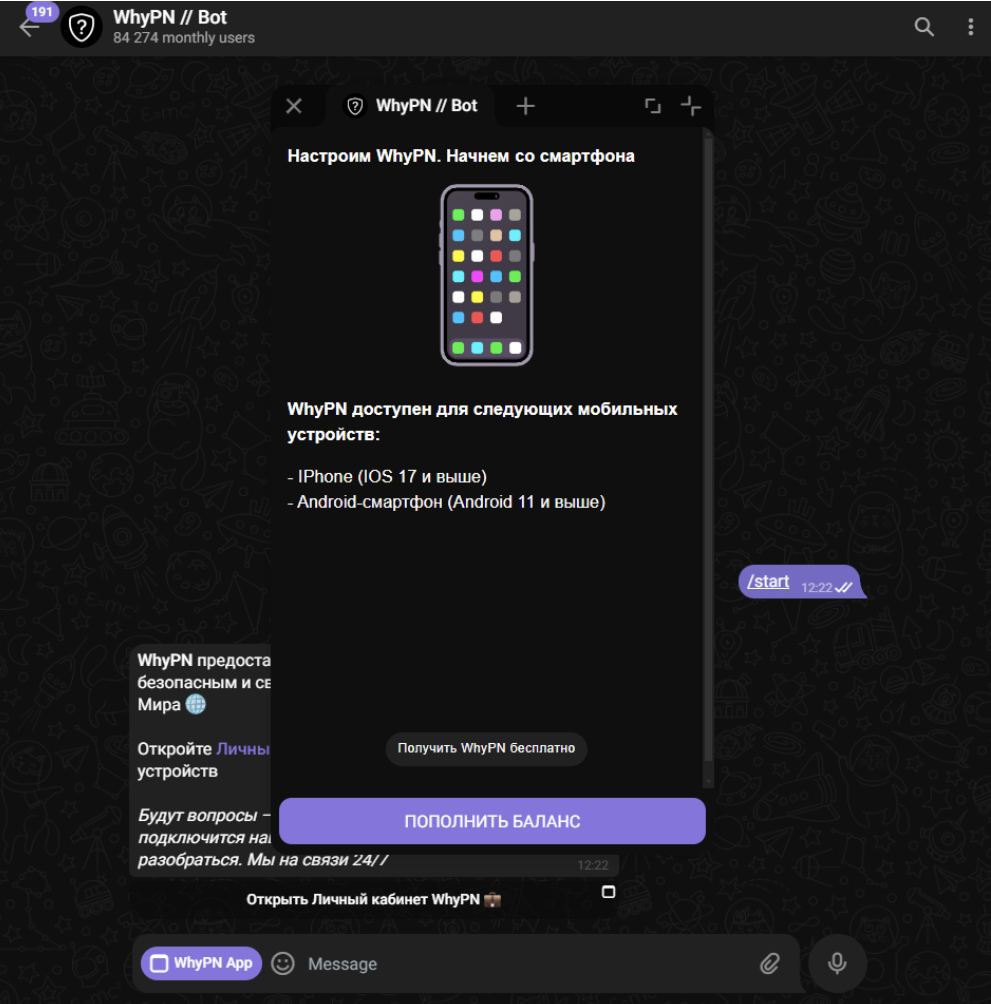991x1004 pixels.
Task: Search in this chat
Action: [924, 27]
